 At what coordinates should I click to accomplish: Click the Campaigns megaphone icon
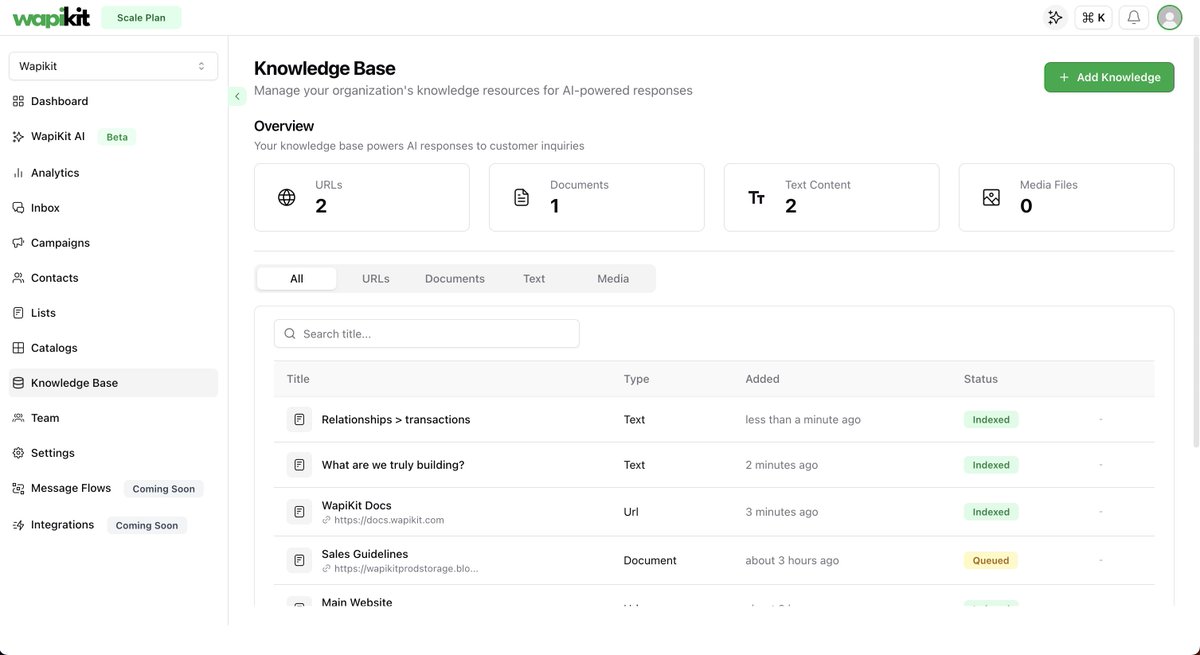click(18, 243)
